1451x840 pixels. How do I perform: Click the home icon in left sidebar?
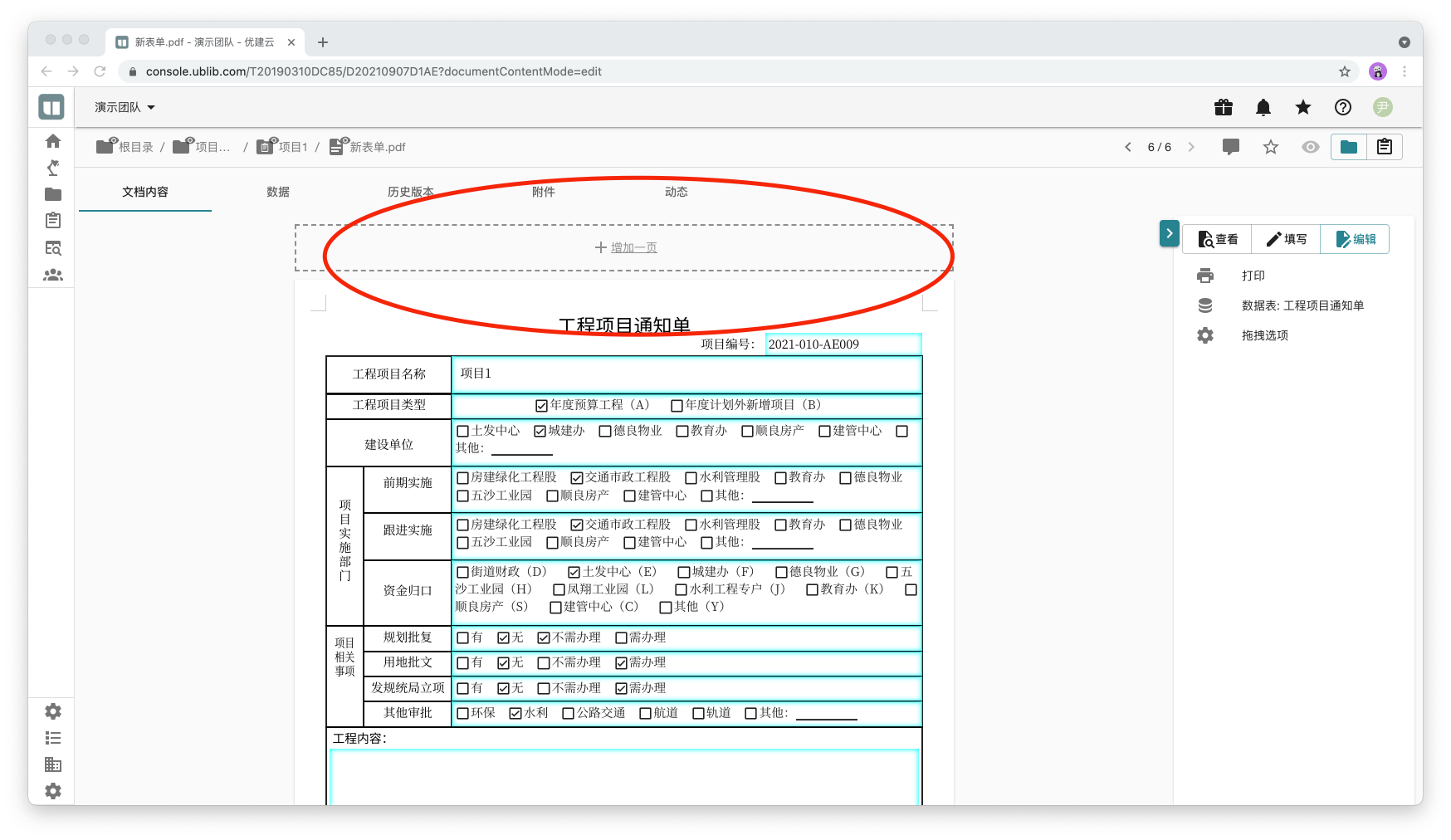coord(53,141)
